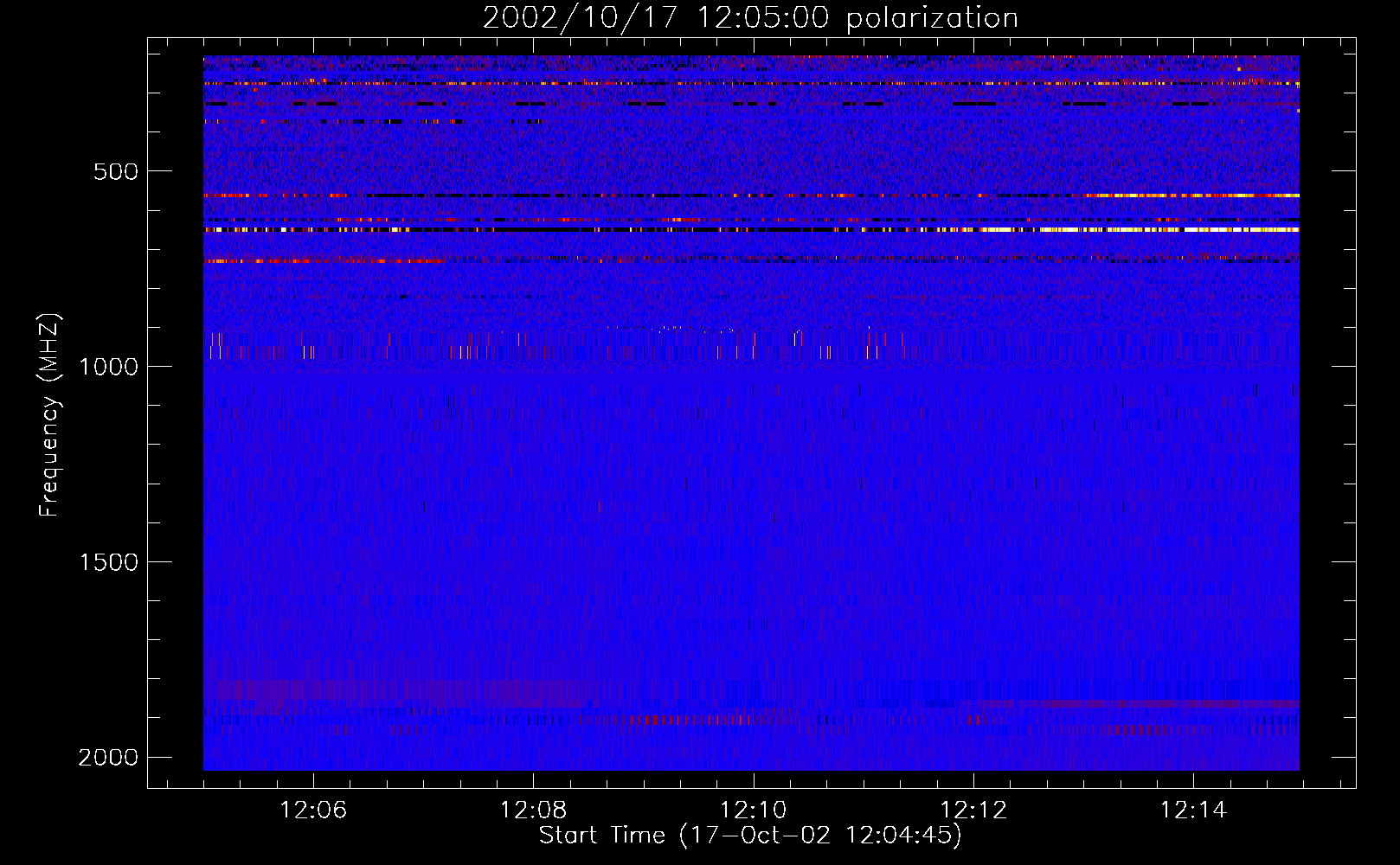Click the 1000 frequency tick label
The height and width of the screenshot is (865, 1400).
[108, 367]
